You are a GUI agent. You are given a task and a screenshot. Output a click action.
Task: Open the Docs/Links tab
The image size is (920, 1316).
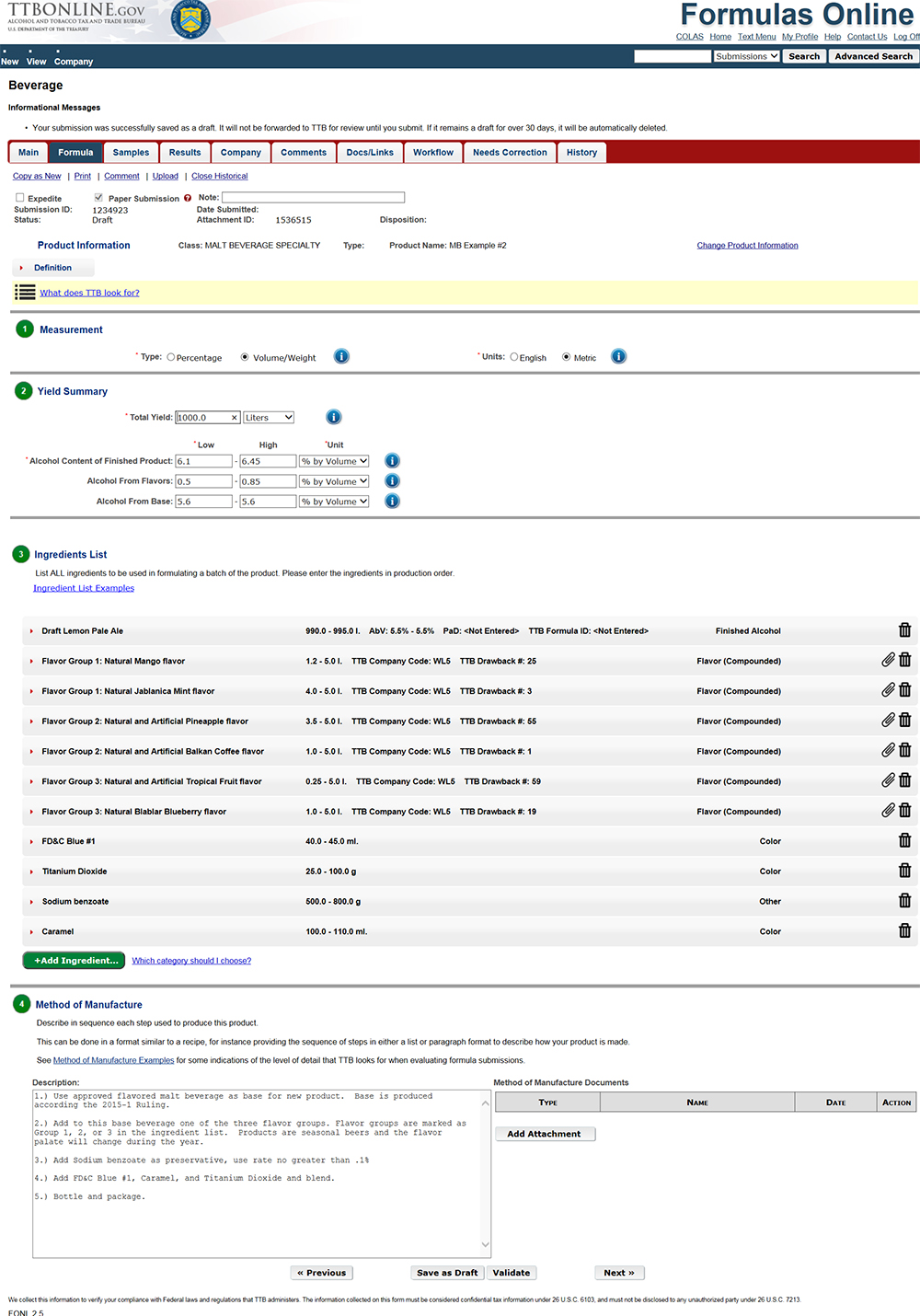pyautogui.click(x=370, y=153)
